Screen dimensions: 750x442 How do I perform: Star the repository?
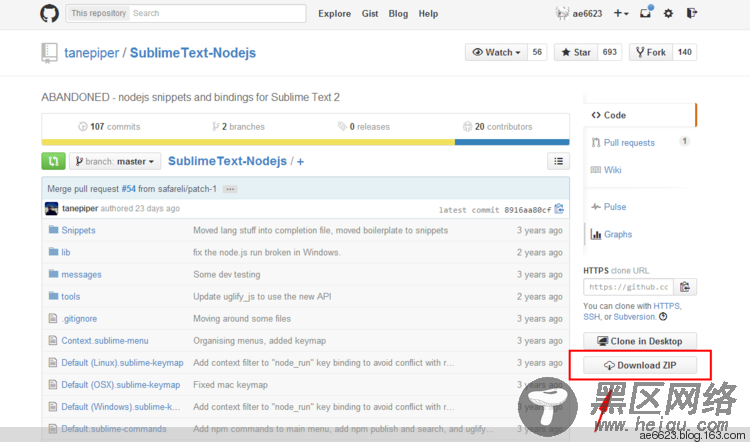pyautogui.click(x=576, y=52)
